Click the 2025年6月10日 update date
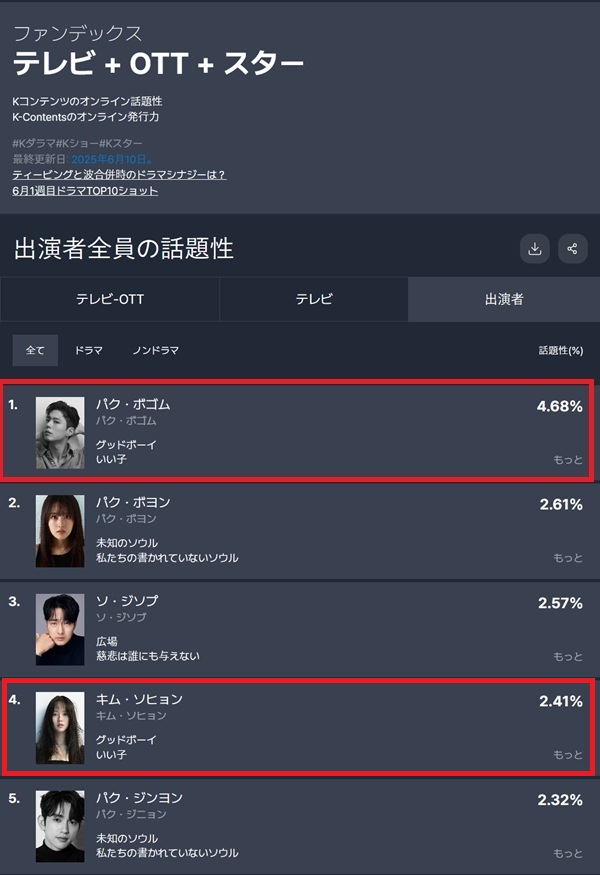The width and height of the screenshot is (600, 875). point(112,159)
